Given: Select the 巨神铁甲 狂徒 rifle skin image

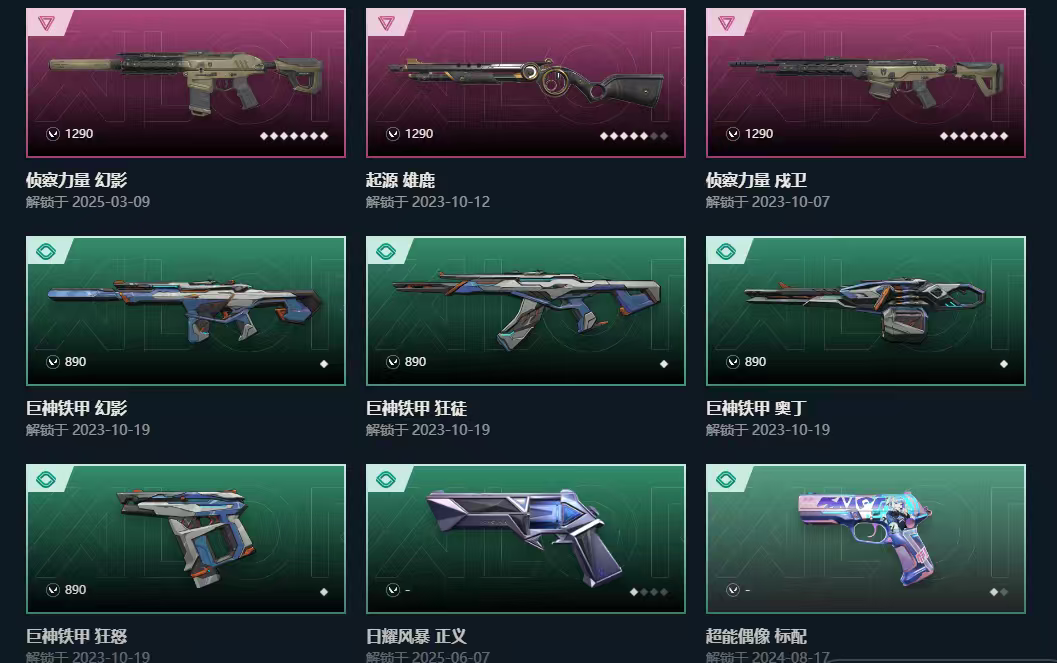Looking at the screenshot, I should [526, 311].
